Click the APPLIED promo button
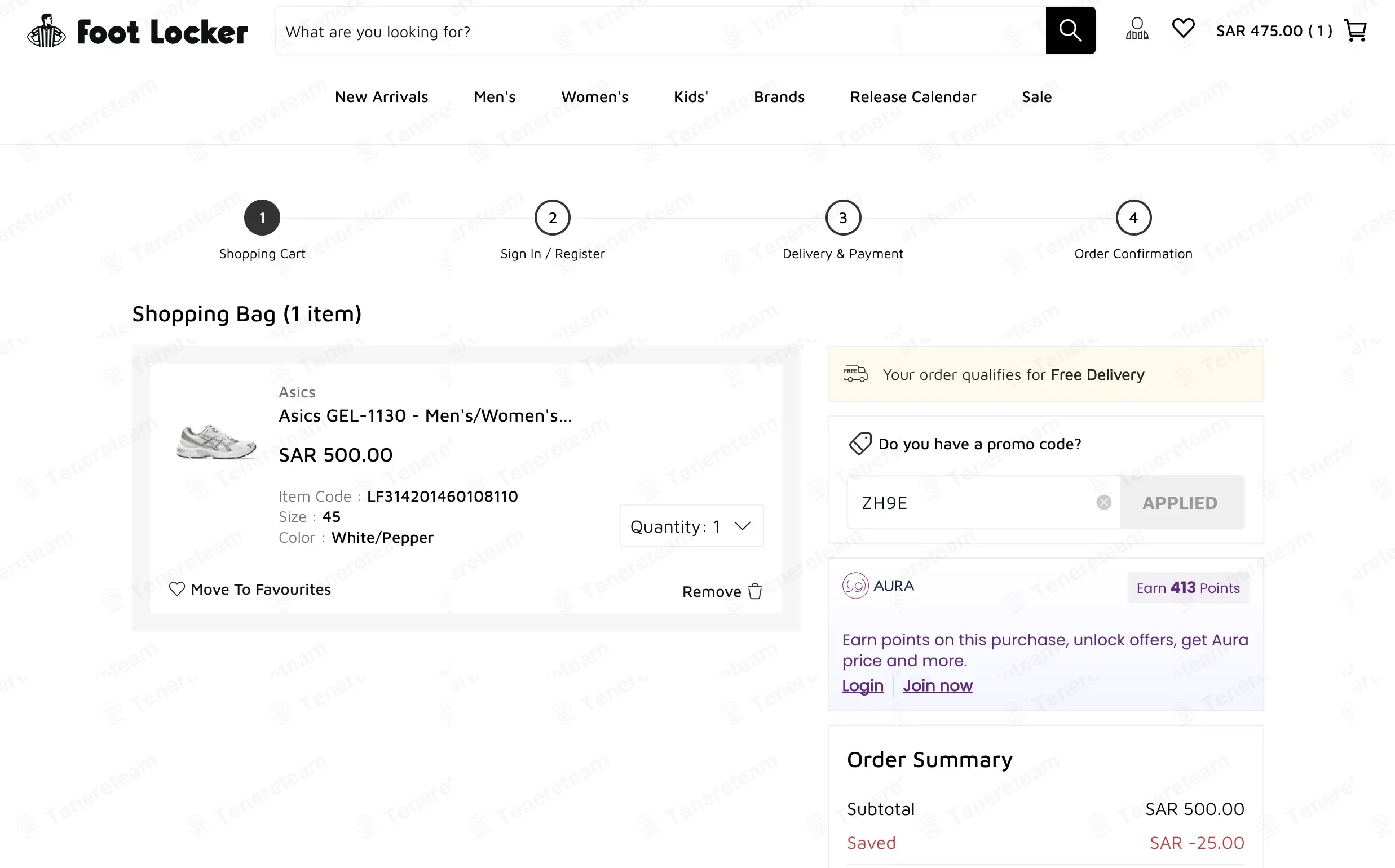 tap(1181, 502)
